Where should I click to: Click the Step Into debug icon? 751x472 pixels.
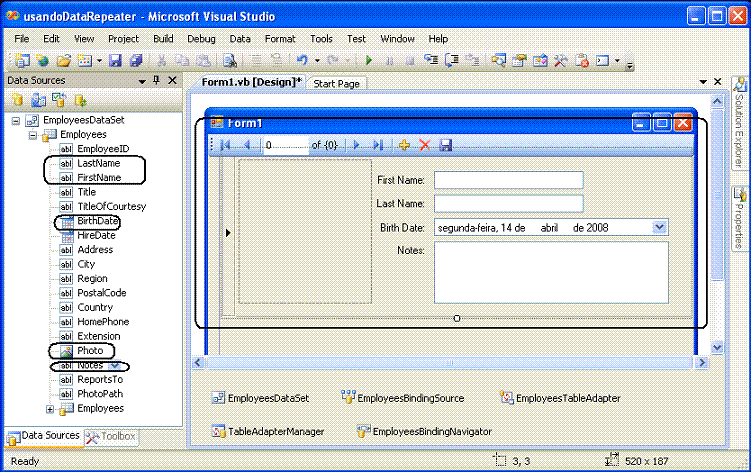[431, 60]
